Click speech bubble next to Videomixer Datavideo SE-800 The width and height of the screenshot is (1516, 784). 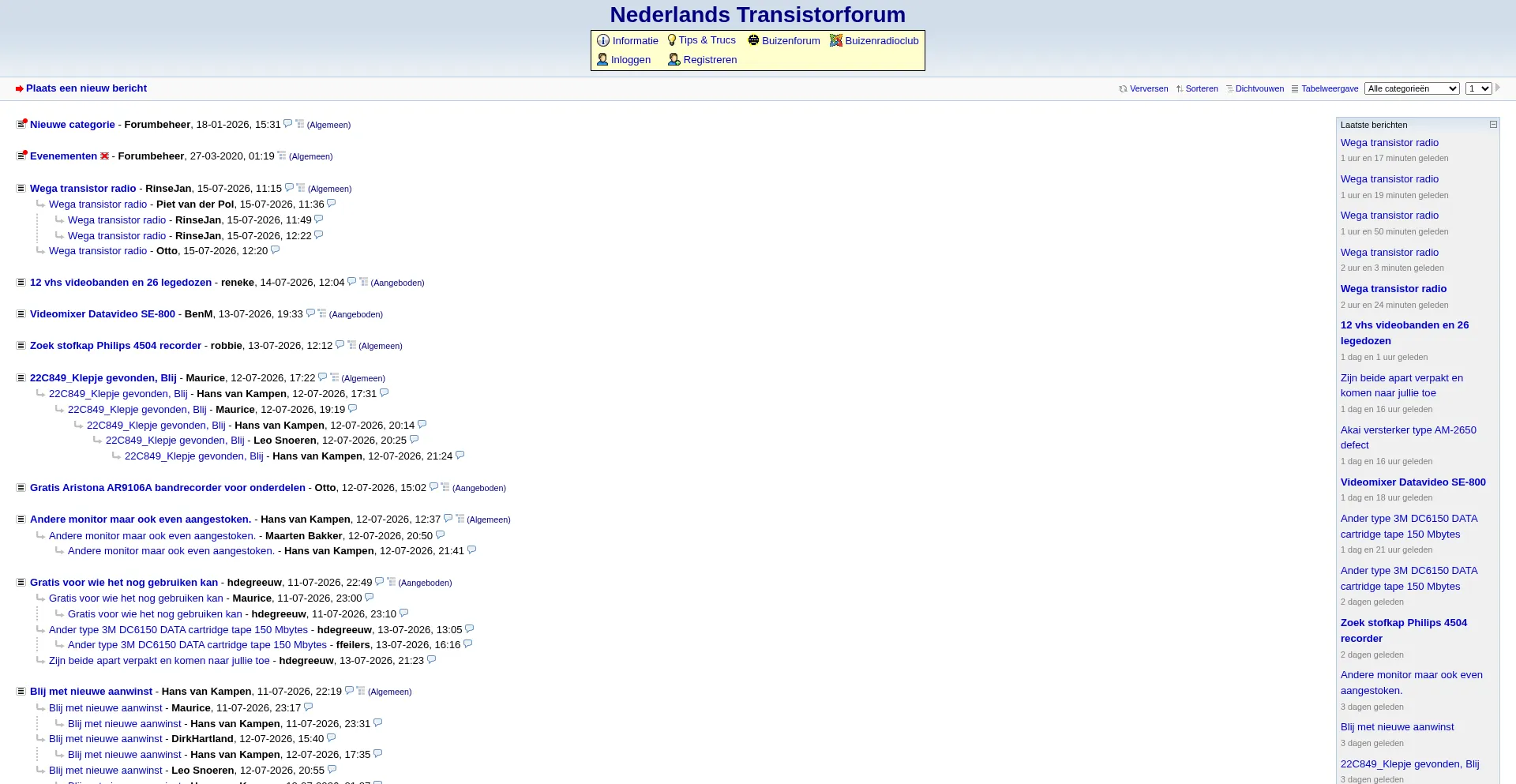(310, 313)
